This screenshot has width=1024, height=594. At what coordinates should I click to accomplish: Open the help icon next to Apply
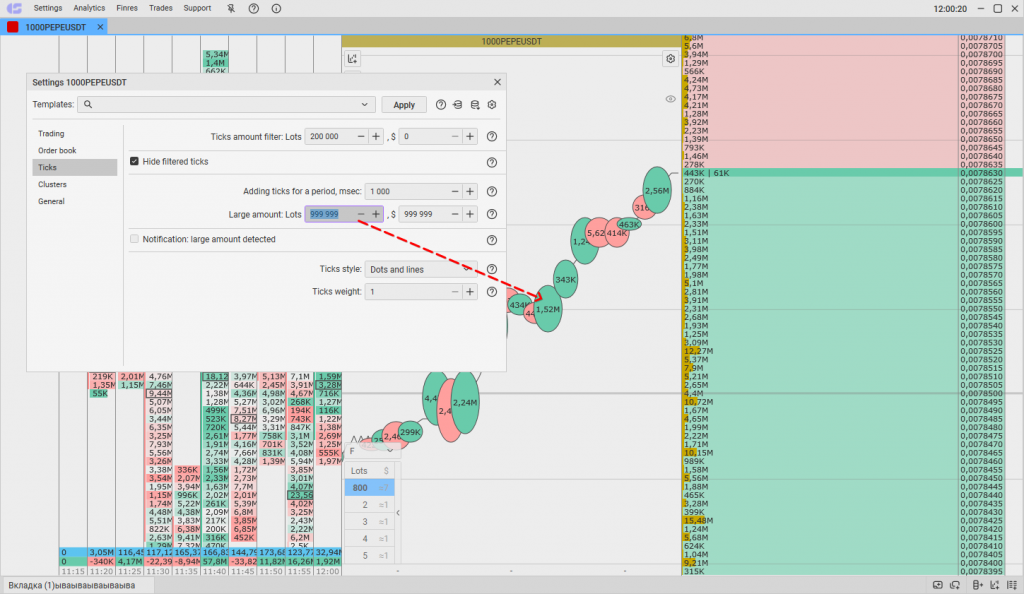[441, 104]
